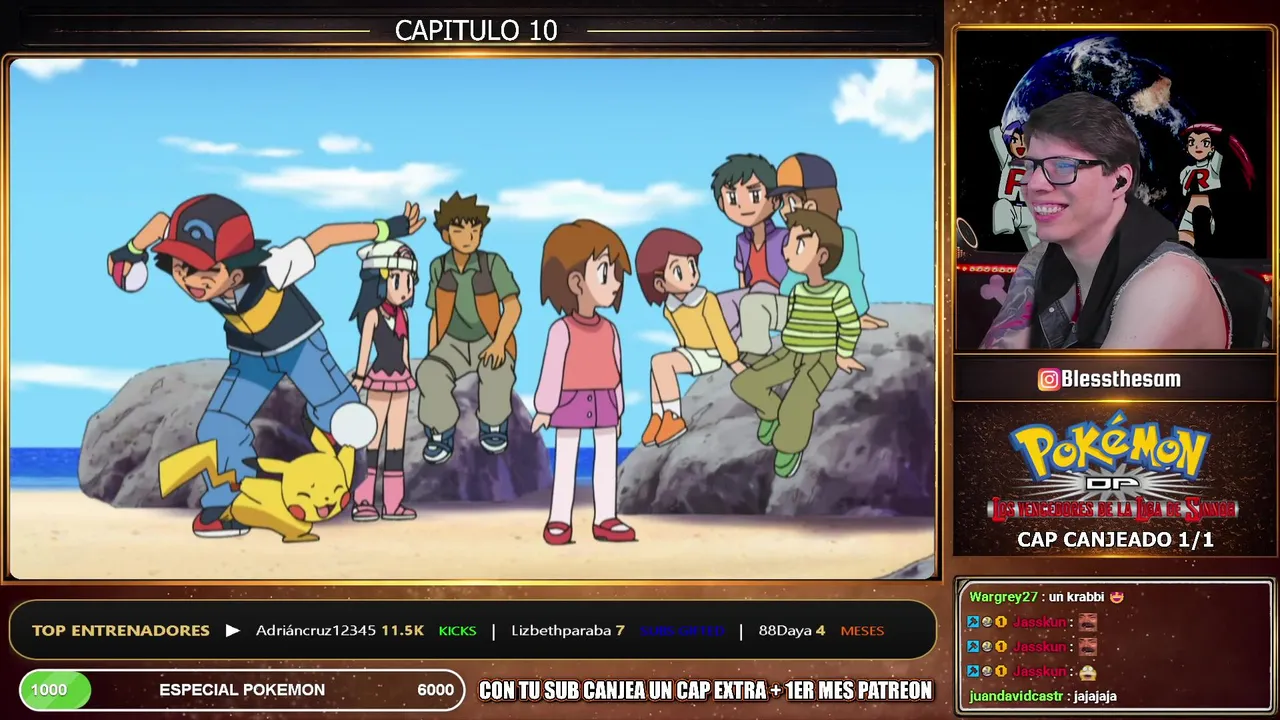Click the shocked face emoji from Jasskun

(1088, 672)
